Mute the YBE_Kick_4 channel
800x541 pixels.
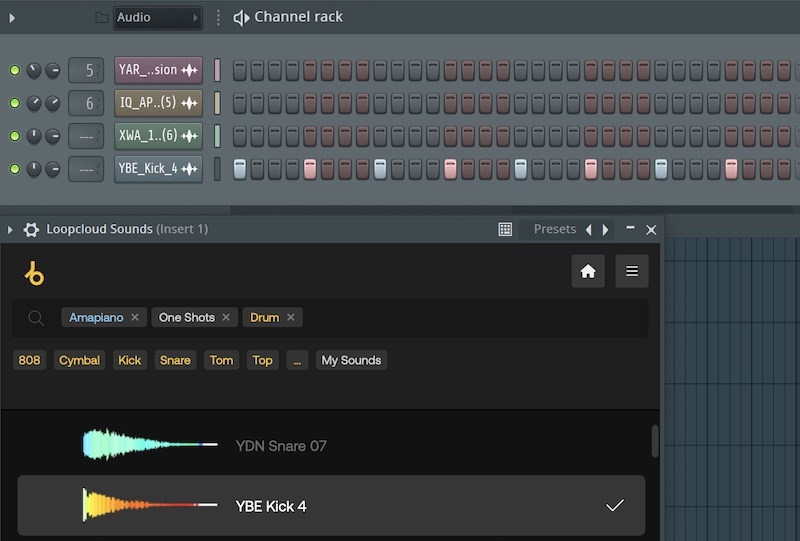[15, 169]
